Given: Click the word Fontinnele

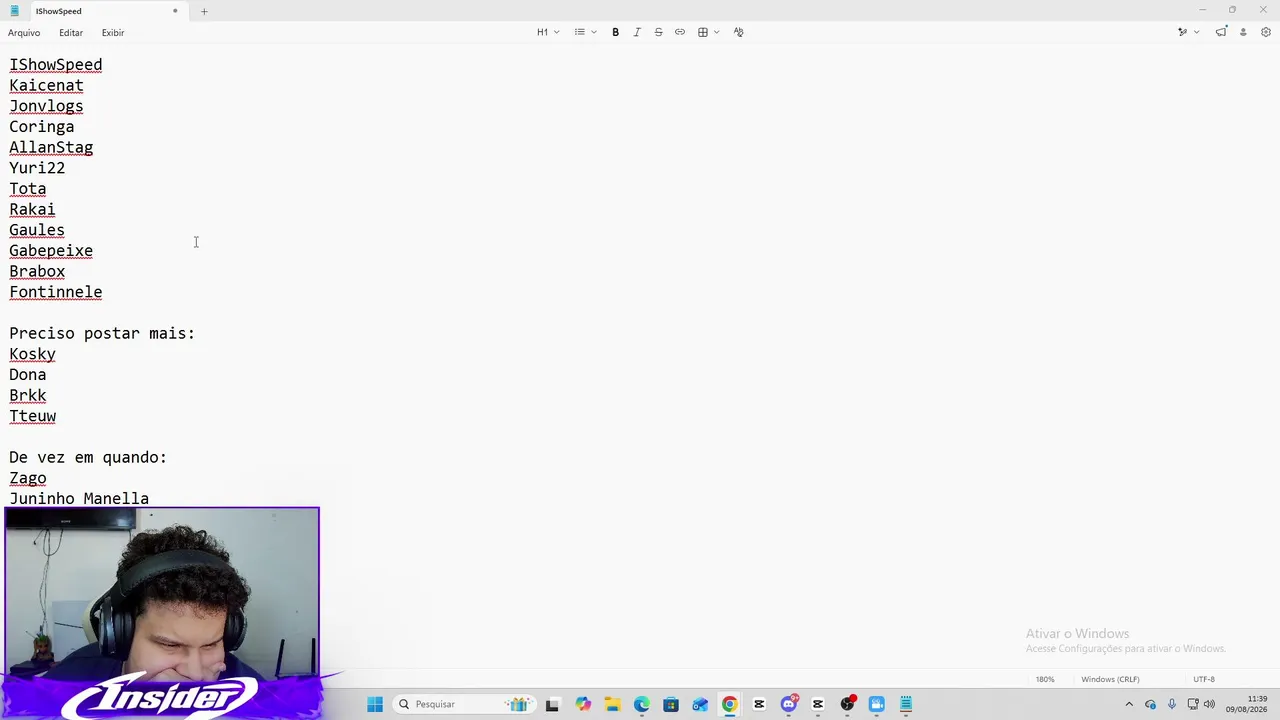Looking at the screenshot, I should click(56, 292).
